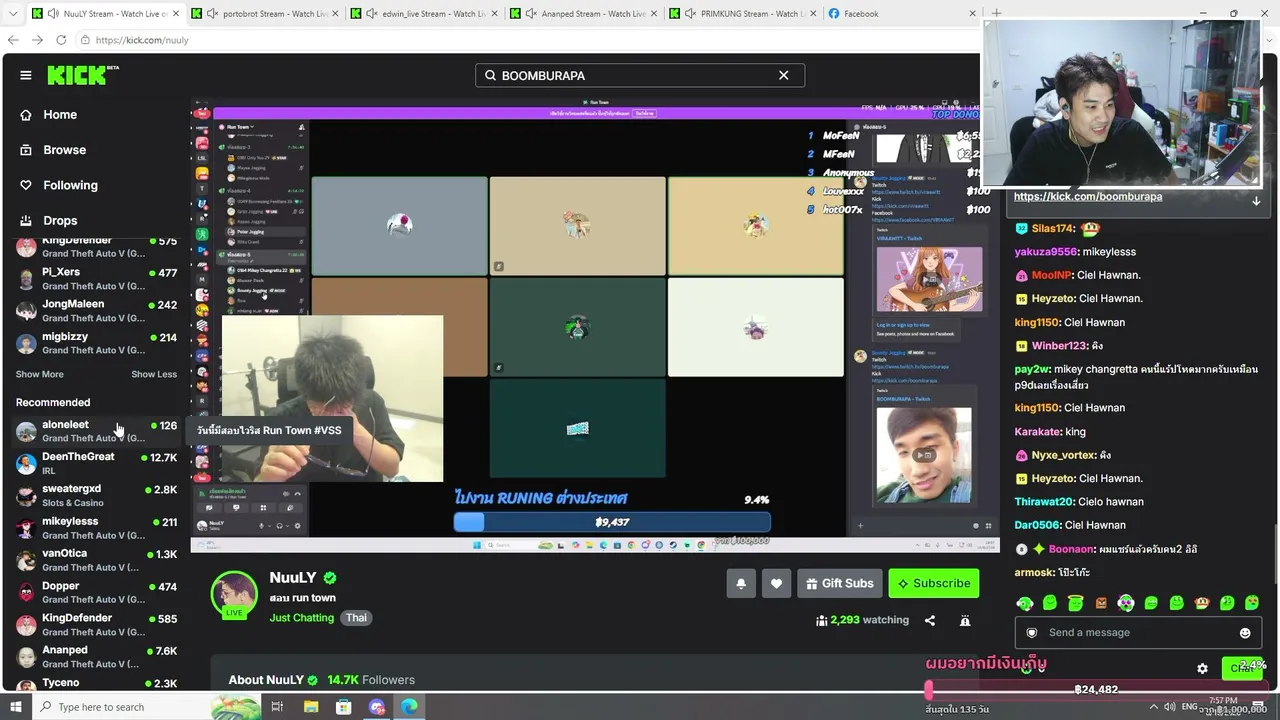Open DeenTheGreat recommended channel
1280x720 pixels.
96,463
